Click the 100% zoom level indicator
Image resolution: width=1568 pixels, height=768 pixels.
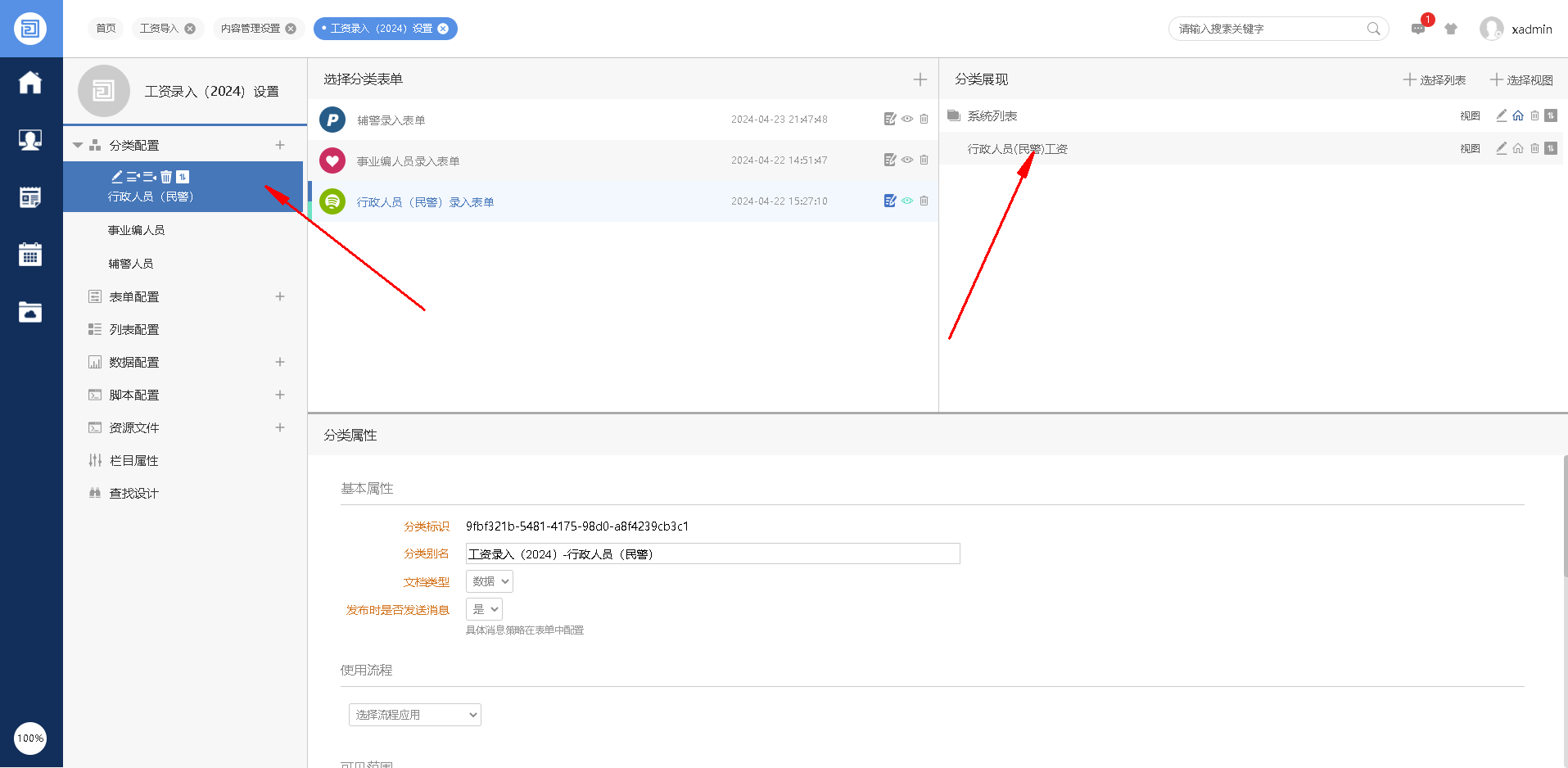tap(30, 739)
